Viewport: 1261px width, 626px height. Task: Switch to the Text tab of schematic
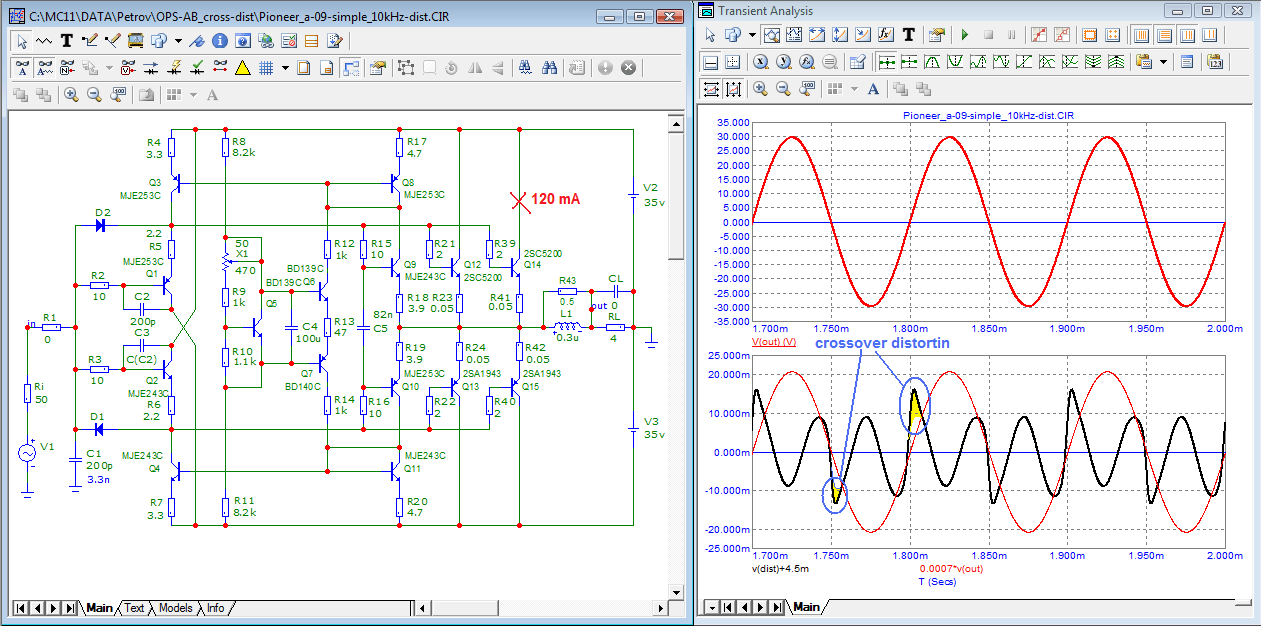click(134, 607)
